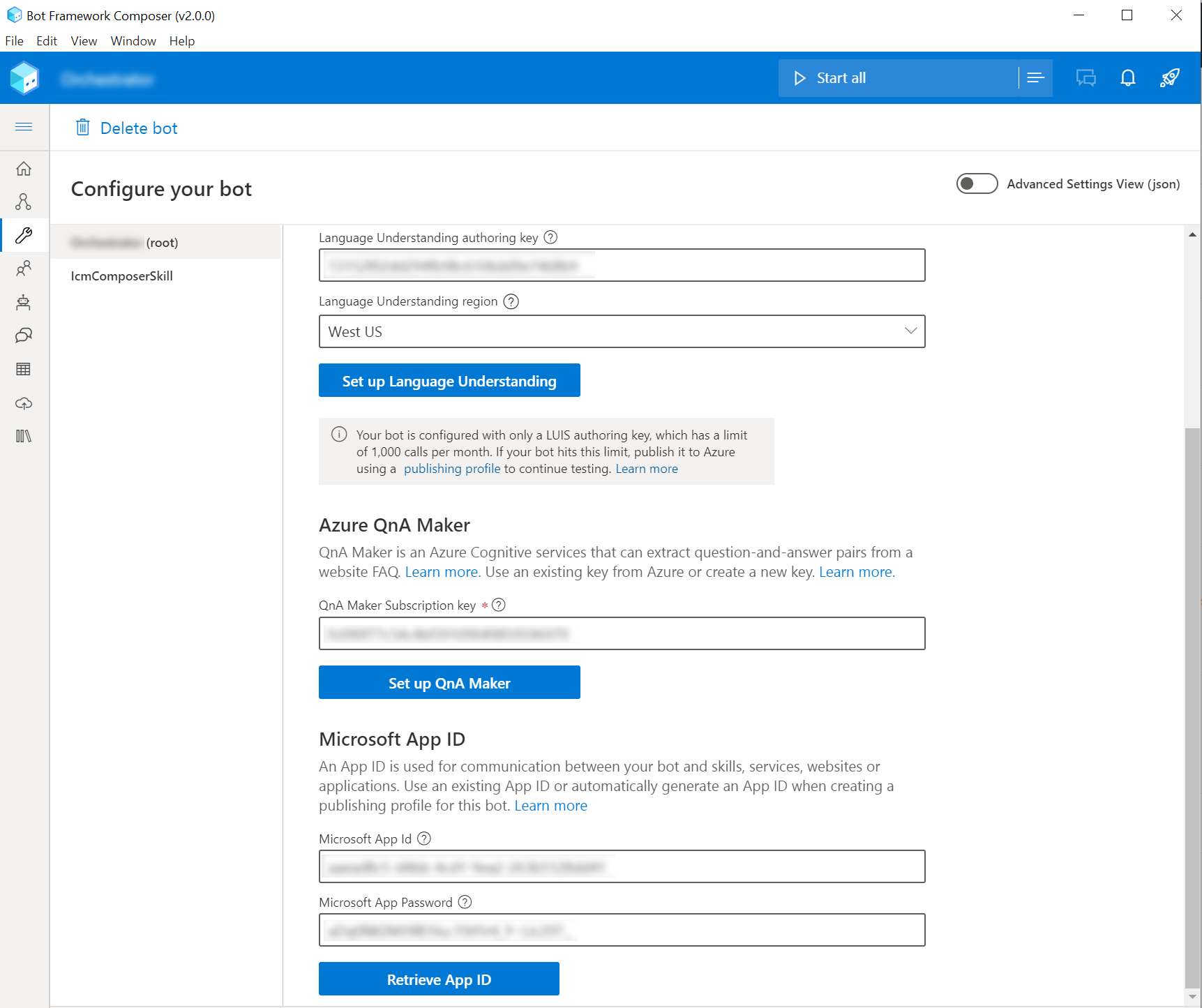1202x1008 pixels.
Task: Open the Publish view cloud icon
Action: [x=24, y=403]
